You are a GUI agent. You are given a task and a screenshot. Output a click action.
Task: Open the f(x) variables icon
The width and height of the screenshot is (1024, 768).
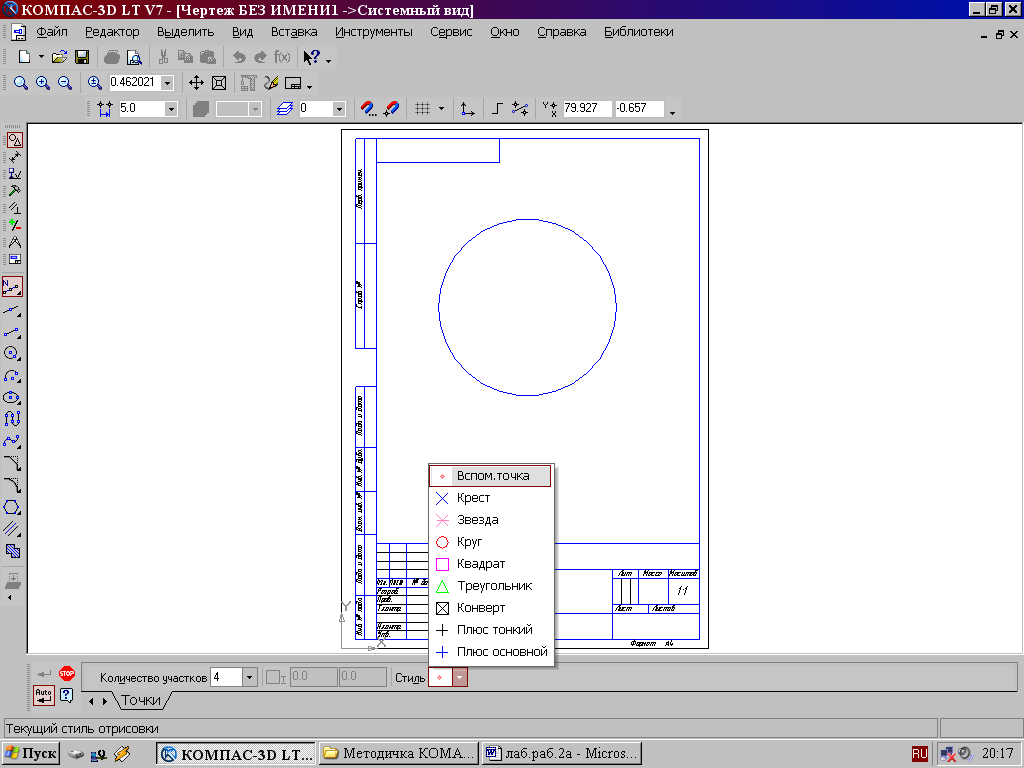[282, 57]
